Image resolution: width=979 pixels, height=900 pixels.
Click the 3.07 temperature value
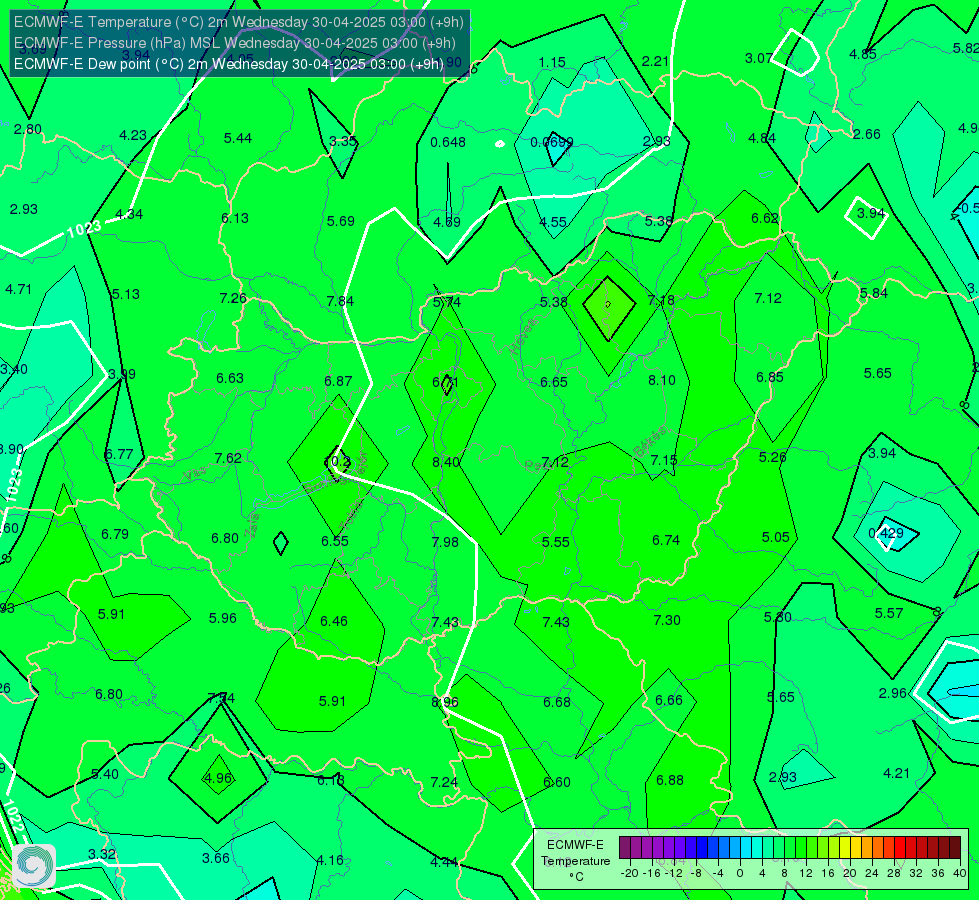pyautogui.click(x=759, y=58)
